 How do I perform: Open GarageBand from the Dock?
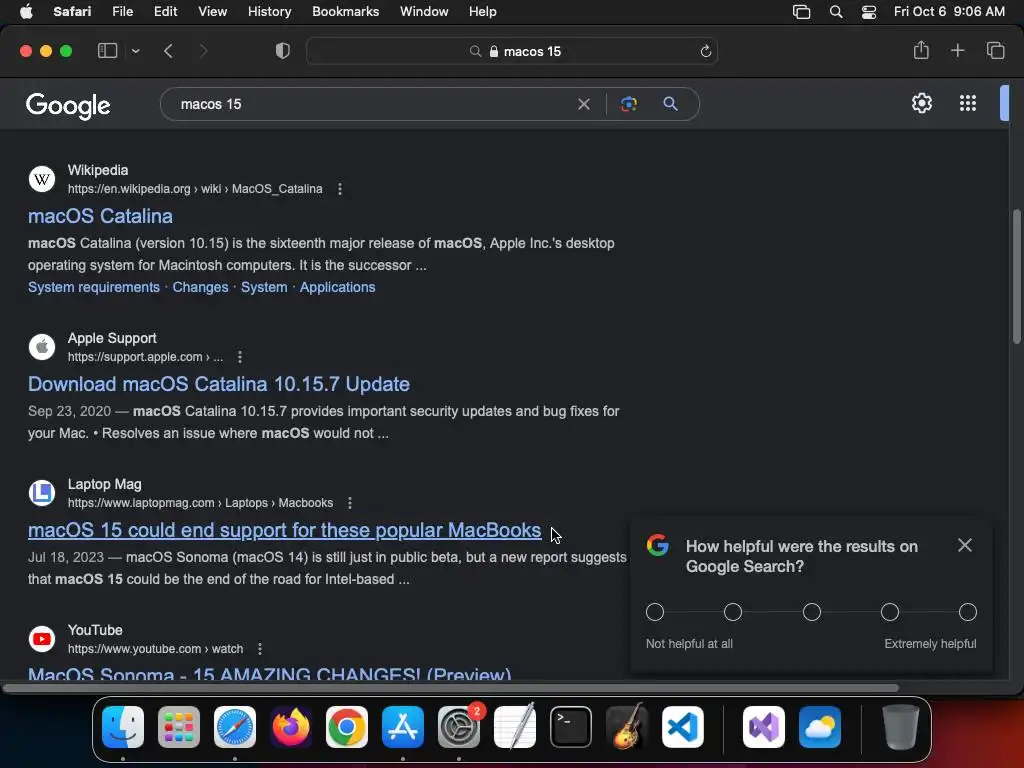pos(627,726)
